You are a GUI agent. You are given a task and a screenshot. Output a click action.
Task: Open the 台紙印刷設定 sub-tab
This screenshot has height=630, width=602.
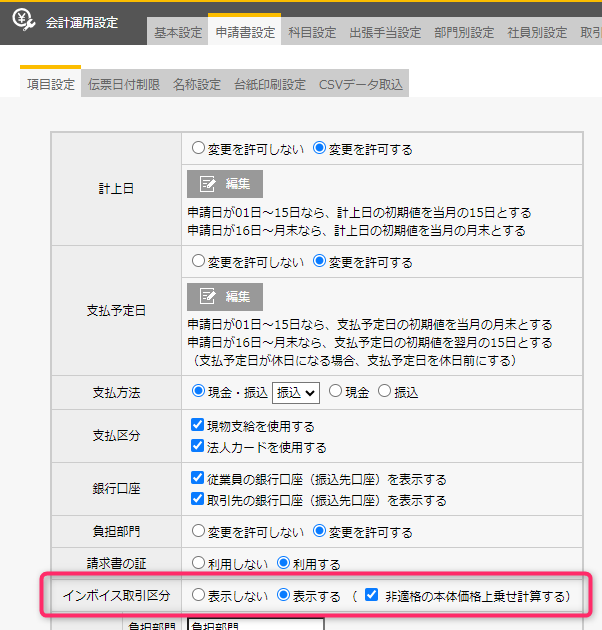(269, 84)
